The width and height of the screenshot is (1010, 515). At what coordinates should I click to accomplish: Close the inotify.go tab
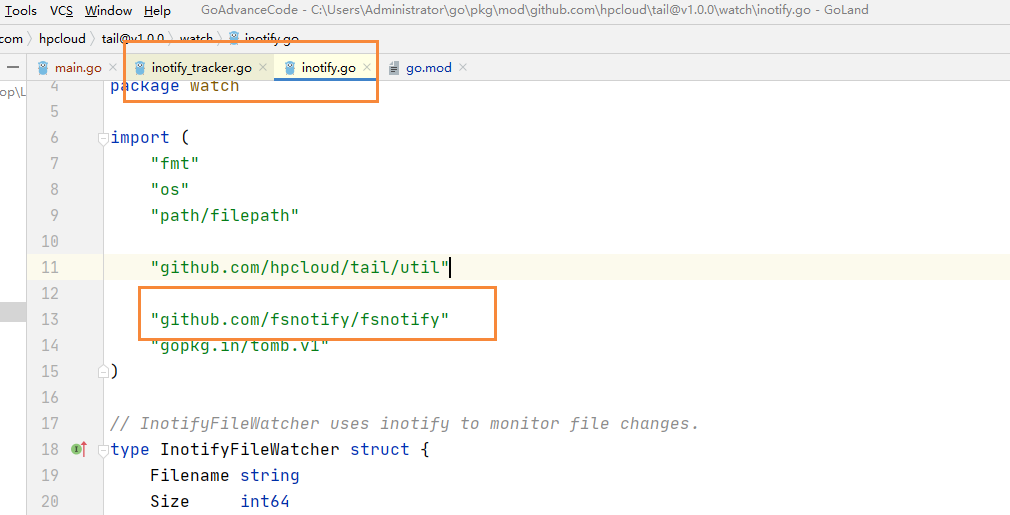367,68
